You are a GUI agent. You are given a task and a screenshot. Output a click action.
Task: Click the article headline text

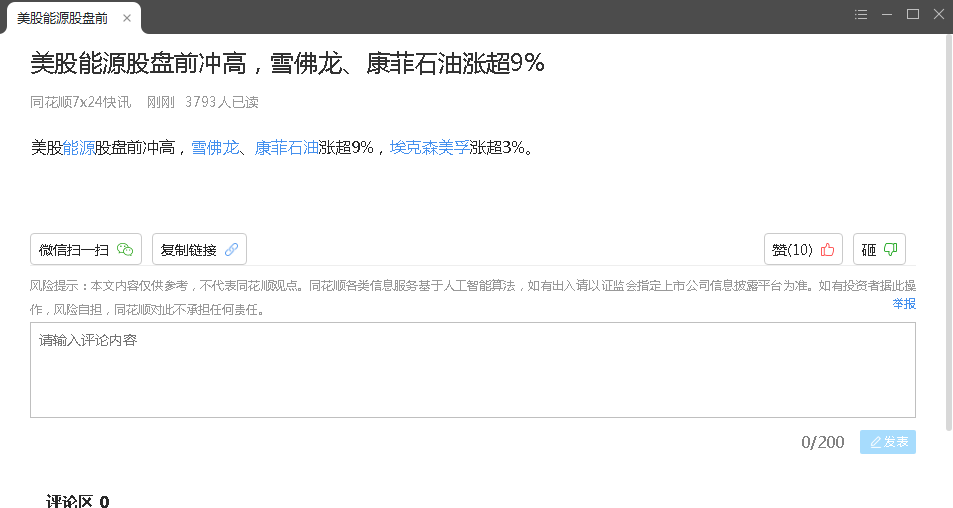click(287, 63)
